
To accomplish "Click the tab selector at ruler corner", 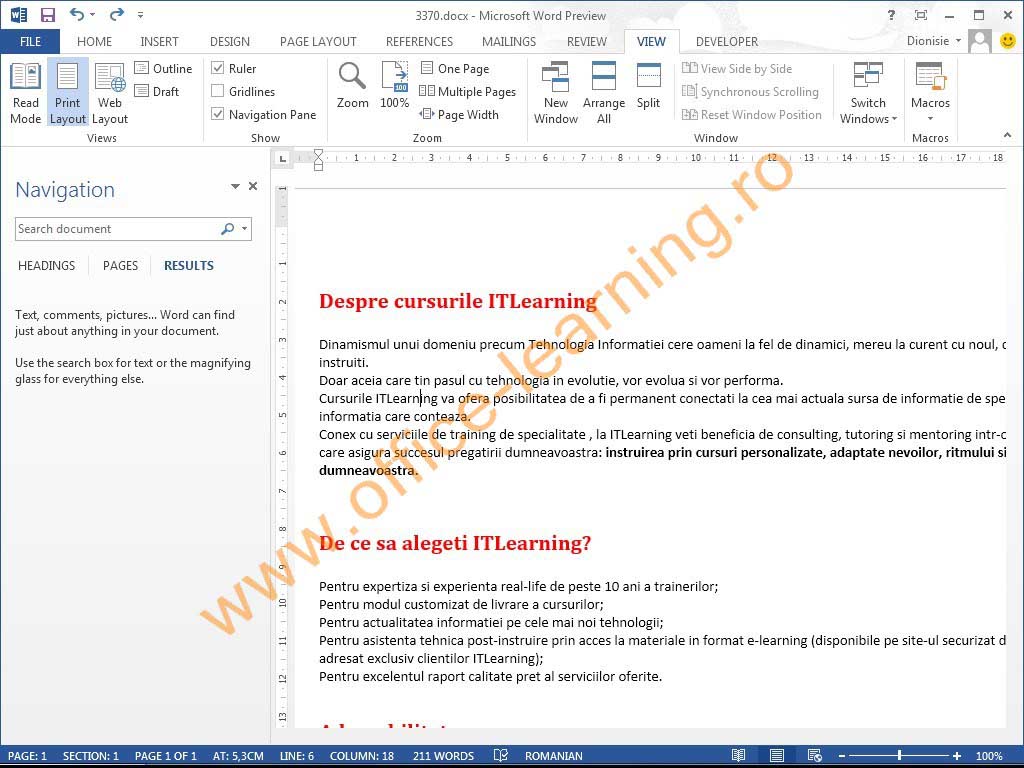I will tap(282, 158).
